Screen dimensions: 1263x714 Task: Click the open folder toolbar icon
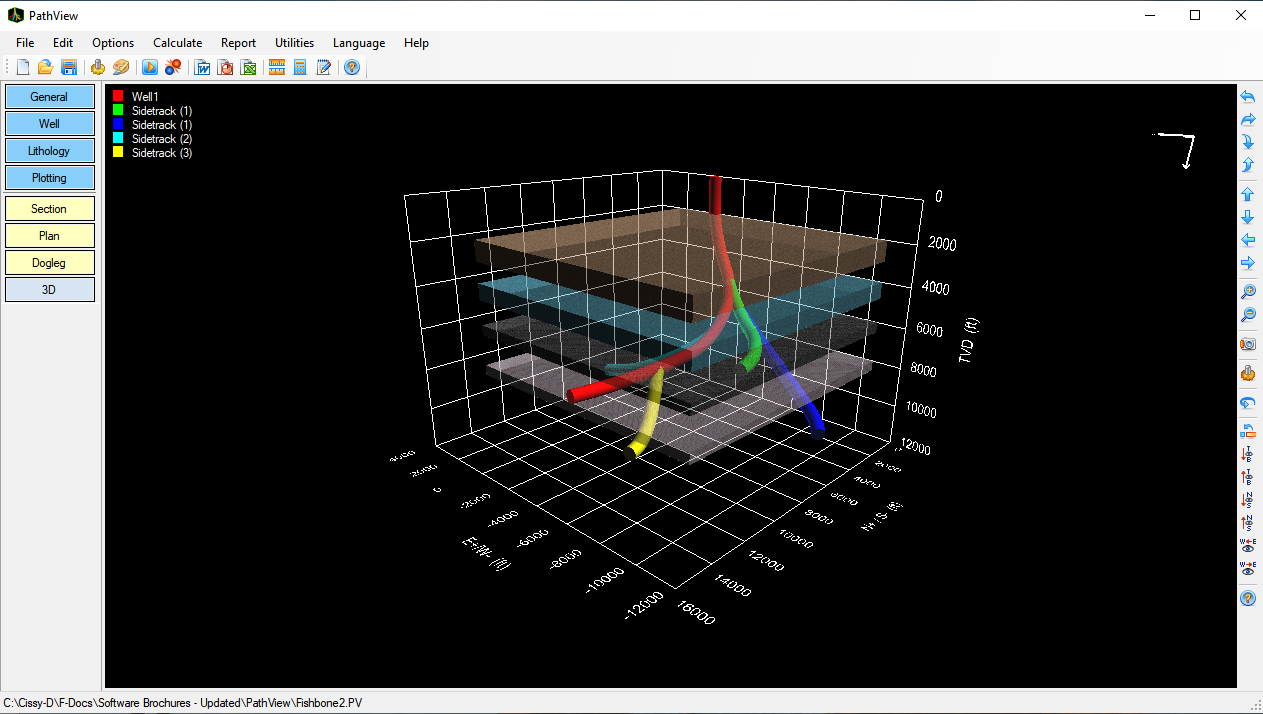tap(45, 67)
